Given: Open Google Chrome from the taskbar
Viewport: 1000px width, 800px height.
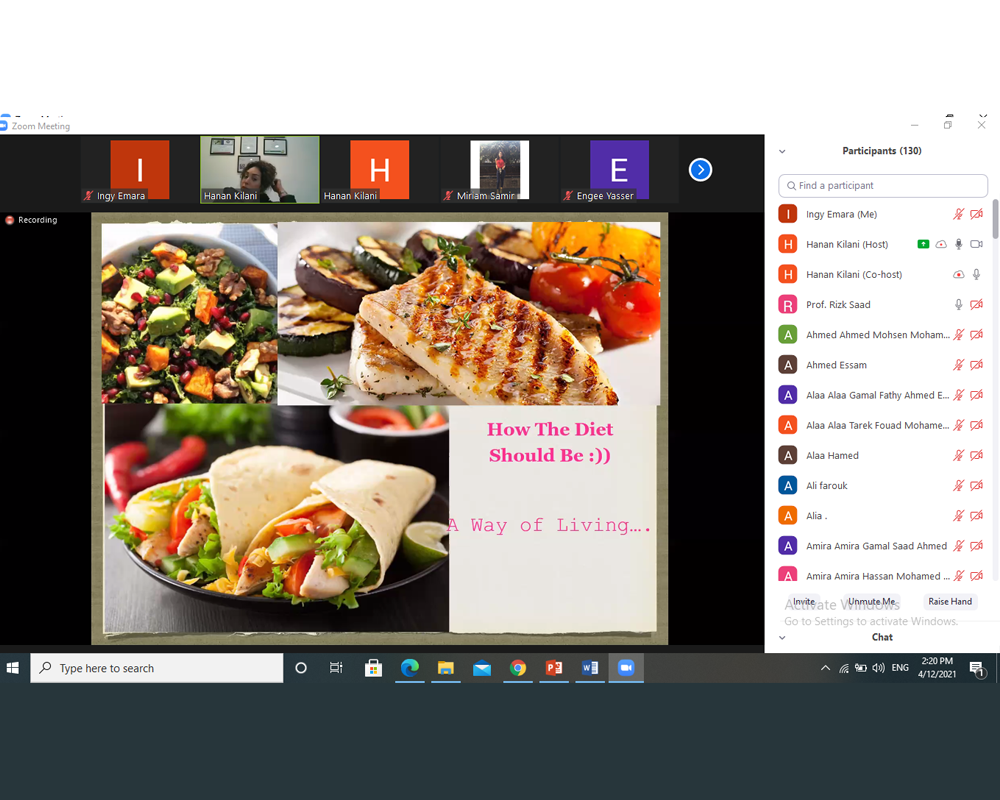Looking at the screenshot, I should (518, 668).
